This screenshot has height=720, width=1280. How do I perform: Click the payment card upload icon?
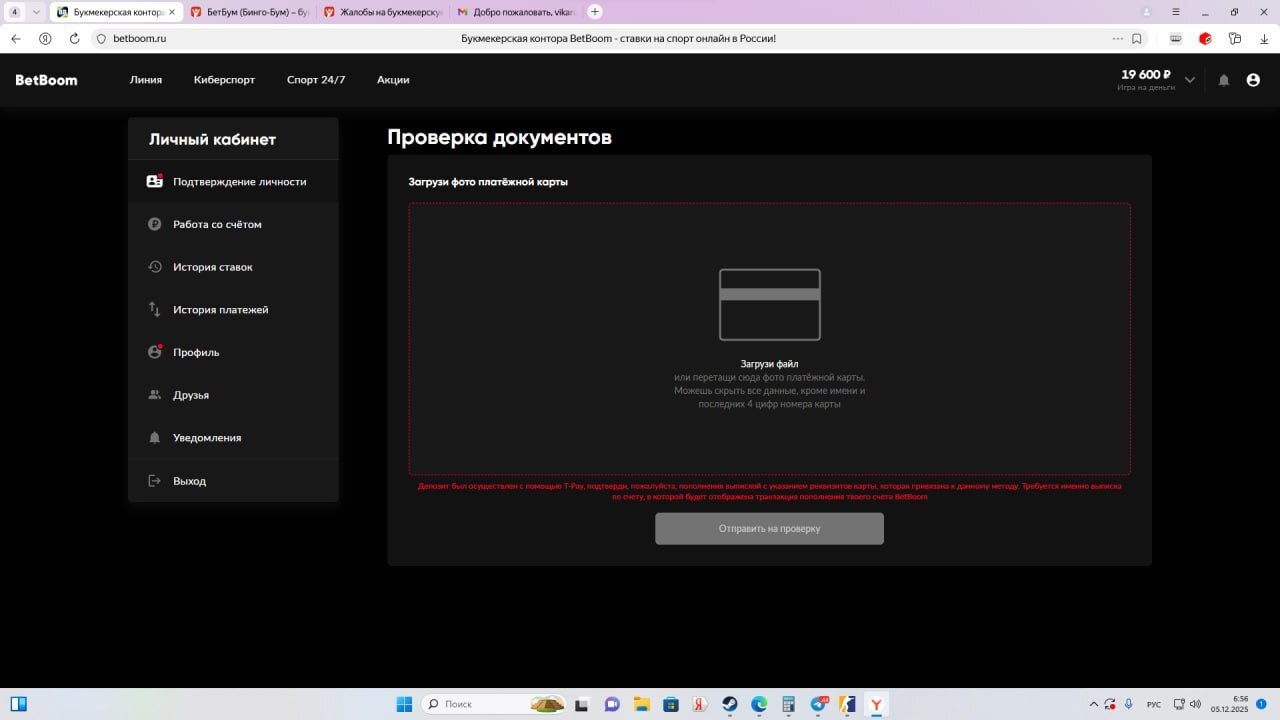pos(769,305)
